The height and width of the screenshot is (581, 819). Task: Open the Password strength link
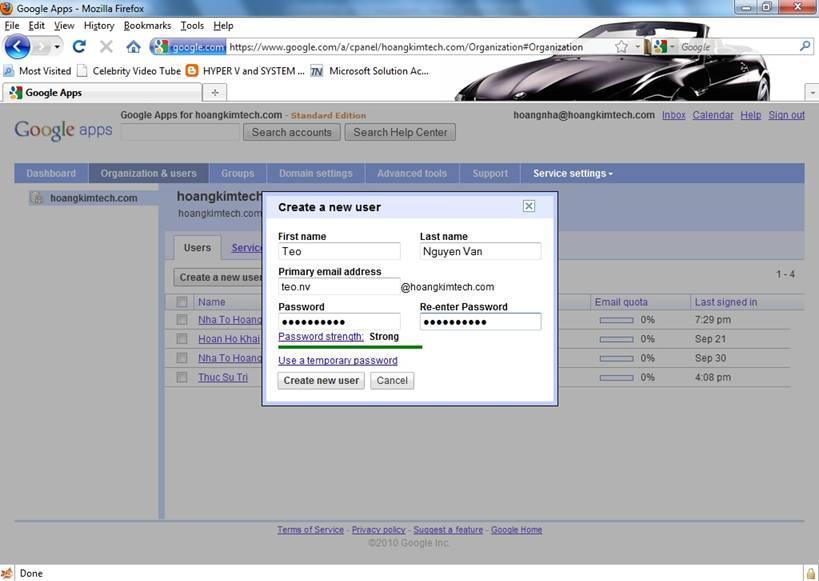pyautogui.click(x=321, y=336)
